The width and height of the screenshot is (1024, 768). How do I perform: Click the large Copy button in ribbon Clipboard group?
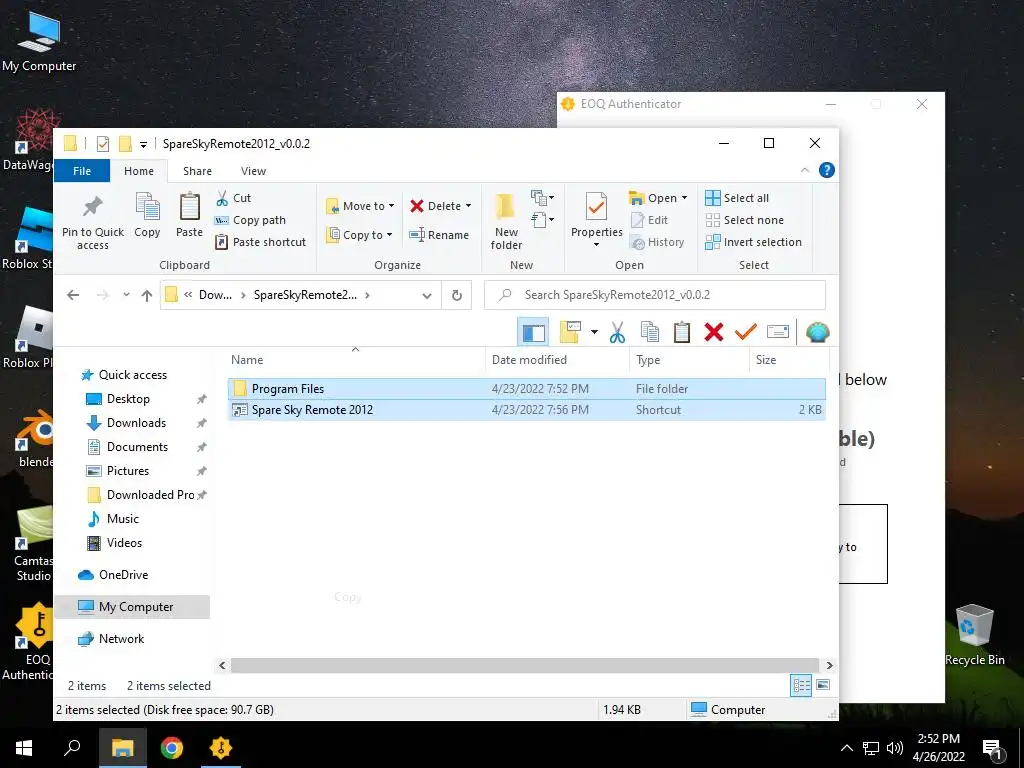click(147, 216)
